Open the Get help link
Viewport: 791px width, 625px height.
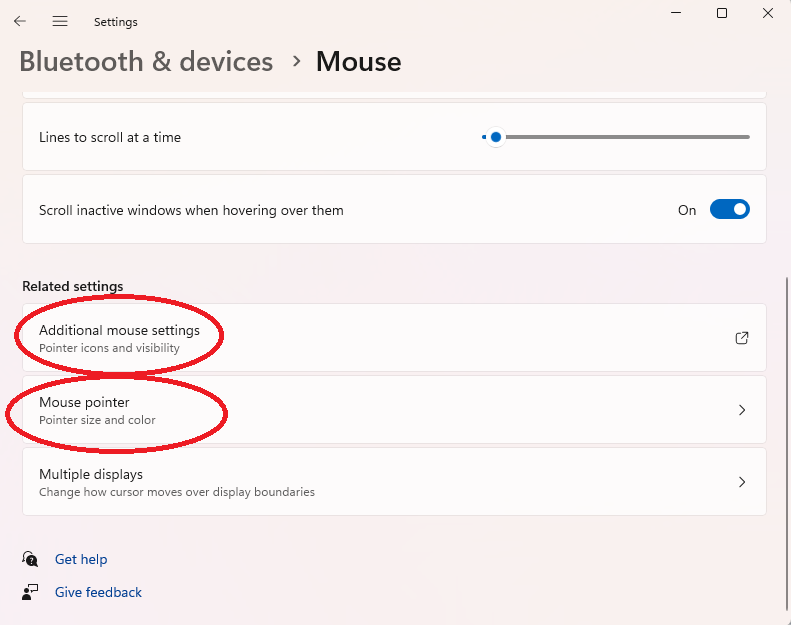point(81,559)
